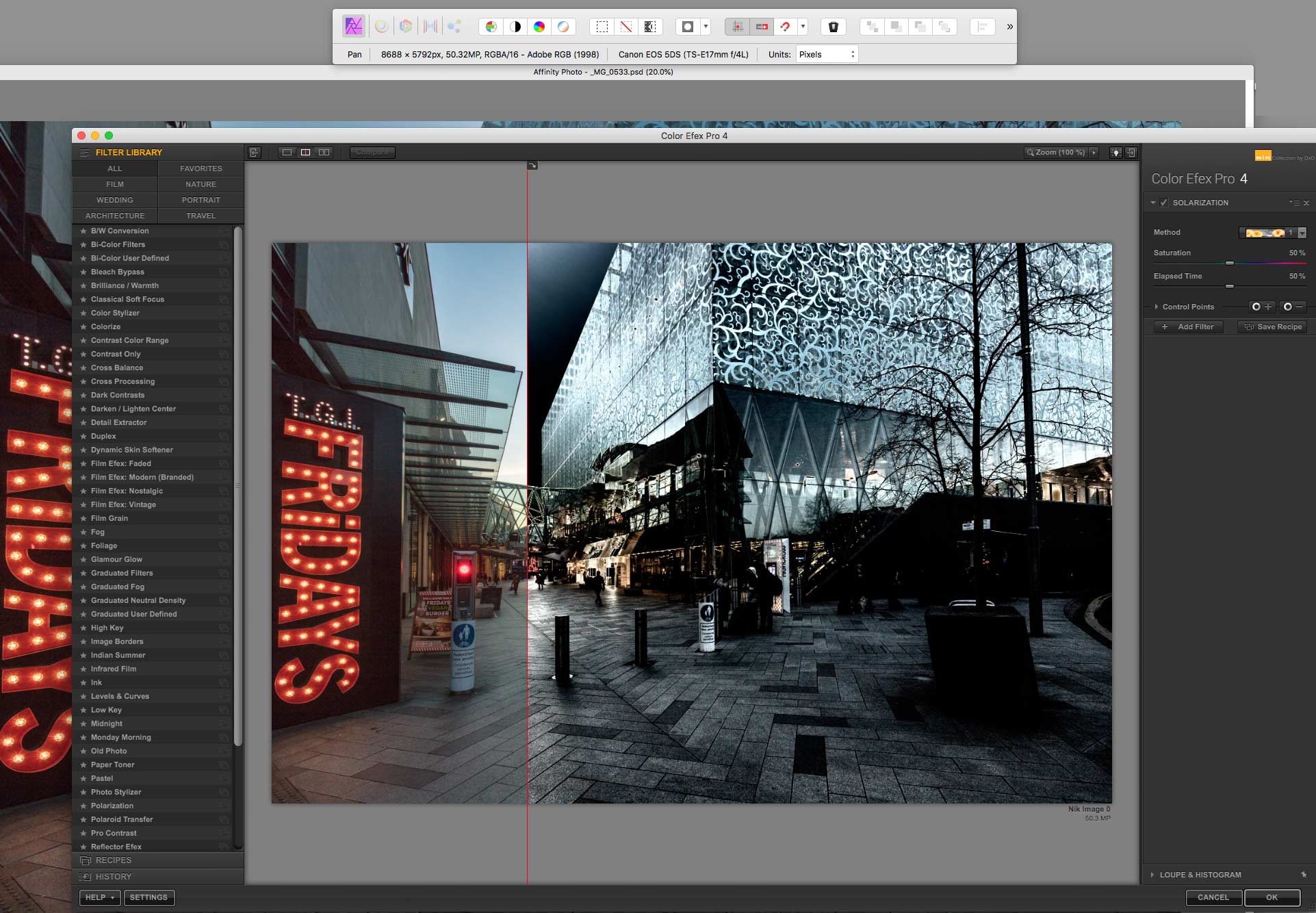Favorite the B/W Conversion filter star
The width and height of the screenshot is (1316, 913).
83,231
